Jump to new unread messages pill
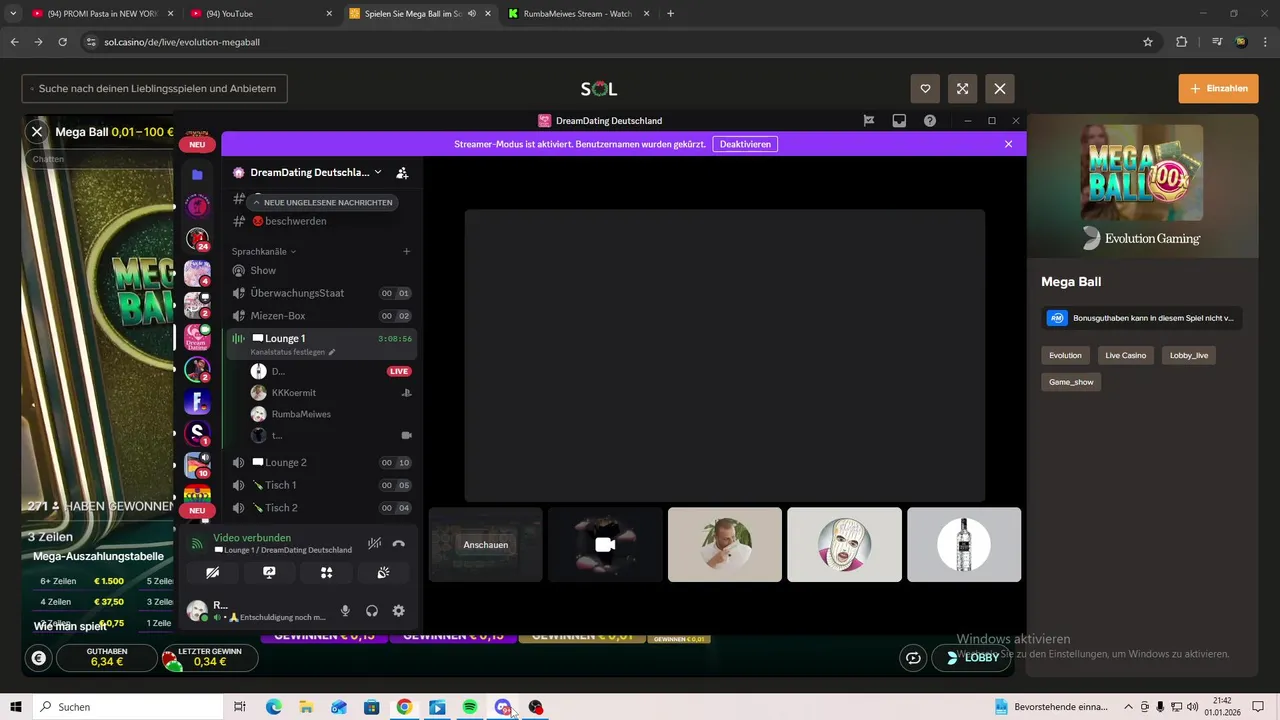The image size is (1280, 720). pos(322,202)
